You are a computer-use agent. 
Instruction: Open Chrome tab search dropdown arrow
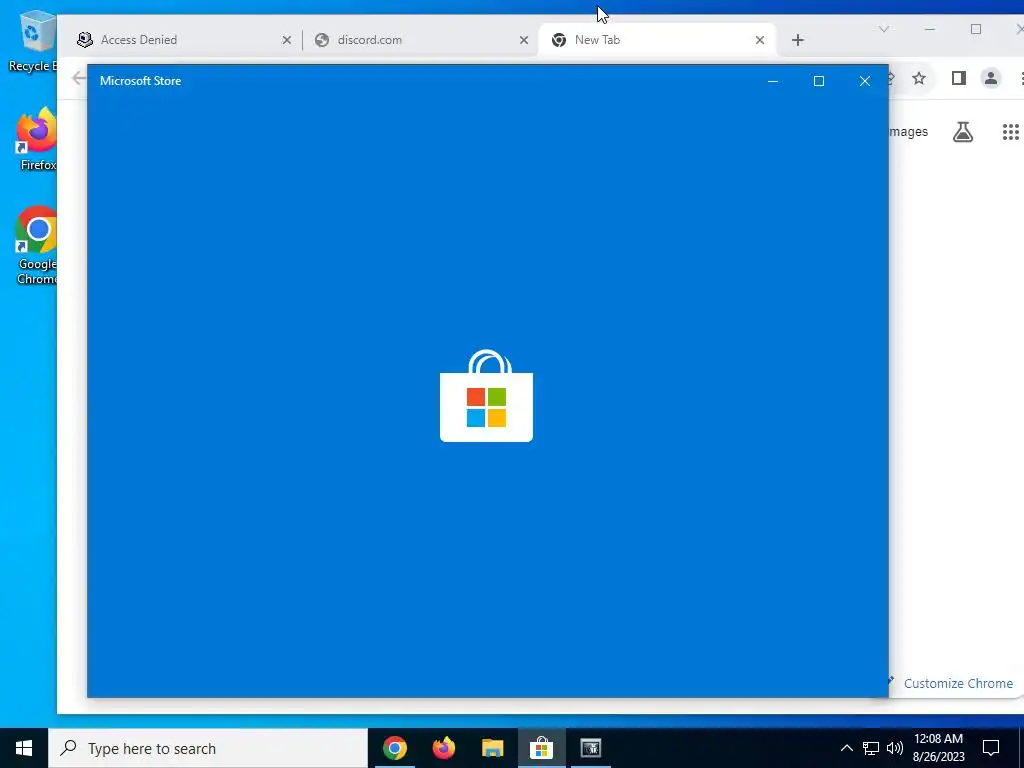click(x=884, y=29)
